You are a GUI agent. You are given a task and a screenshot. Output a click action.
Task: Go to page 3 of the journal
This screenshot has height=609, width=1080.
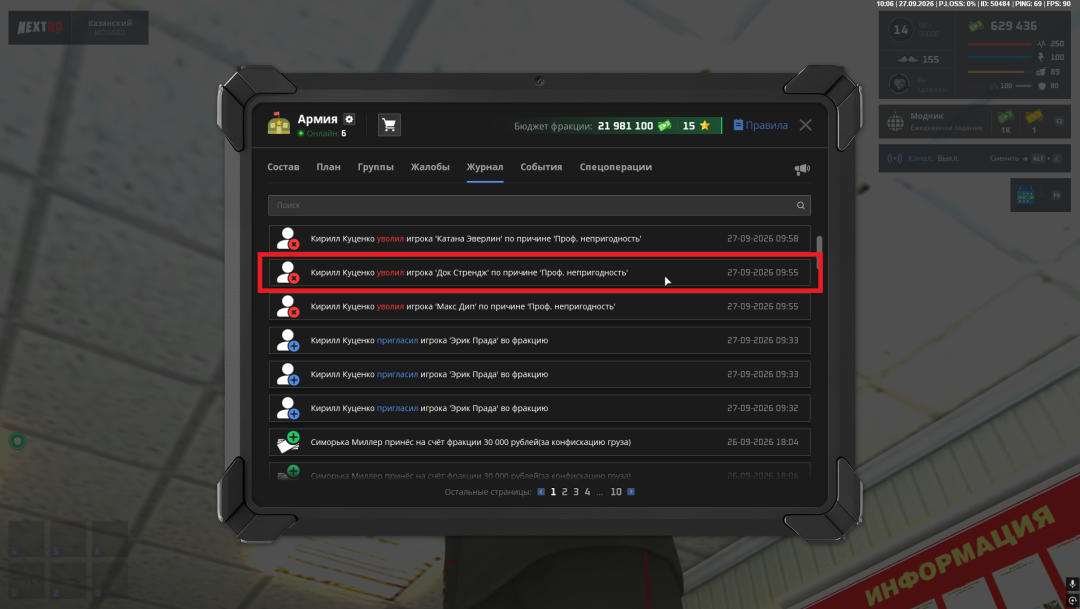tap(577, 492)
